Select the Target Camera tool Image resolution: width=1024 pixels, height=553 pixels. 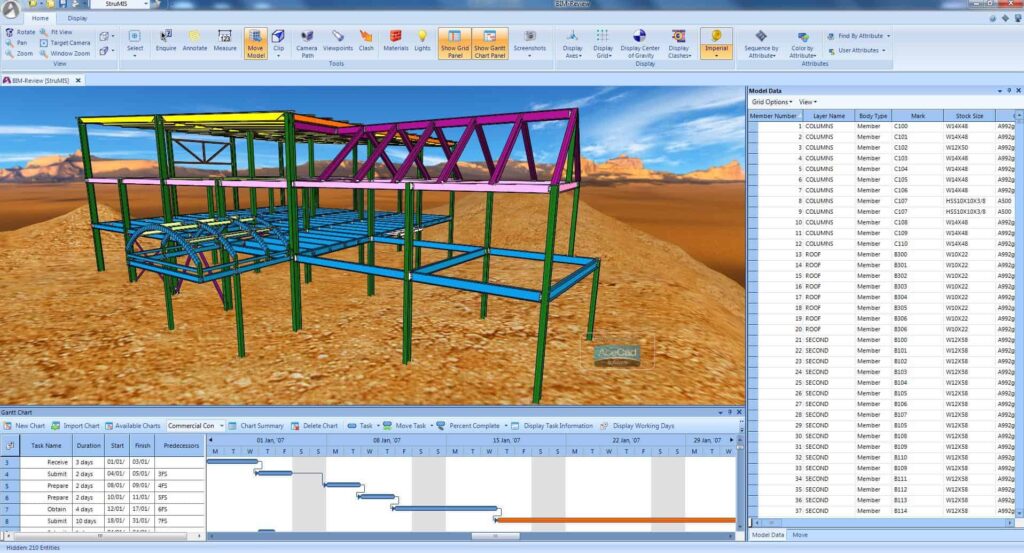click(65, 42)
